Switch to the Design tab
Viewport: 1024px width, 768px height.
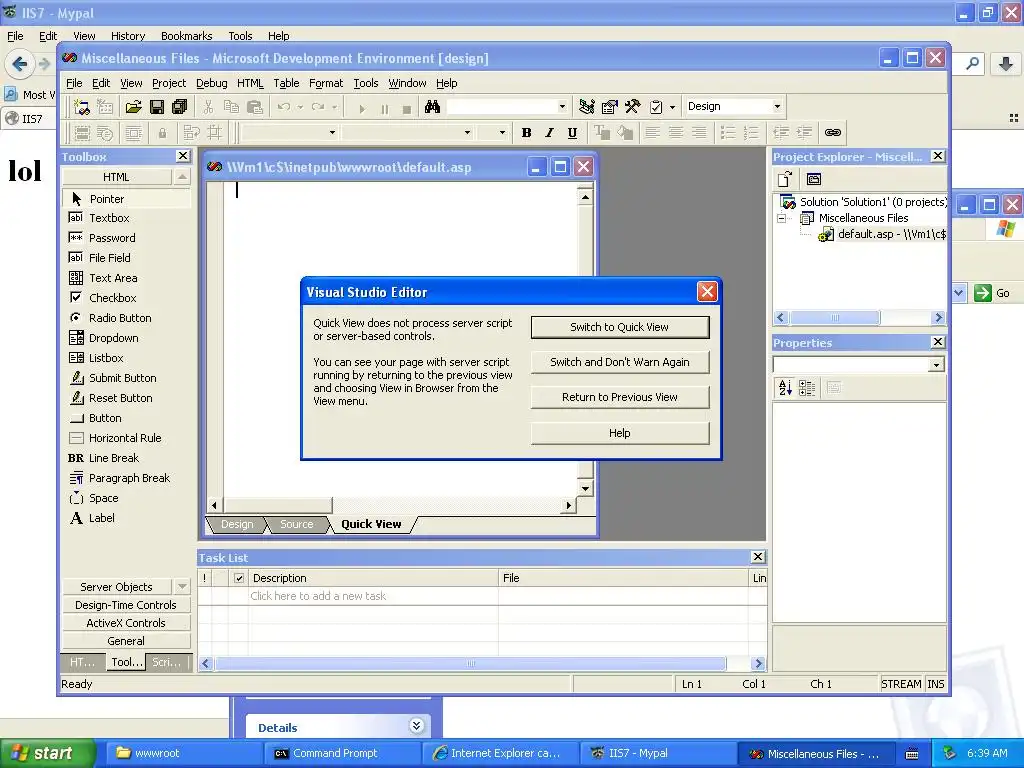pyautogui.click(x=236, y=524)
